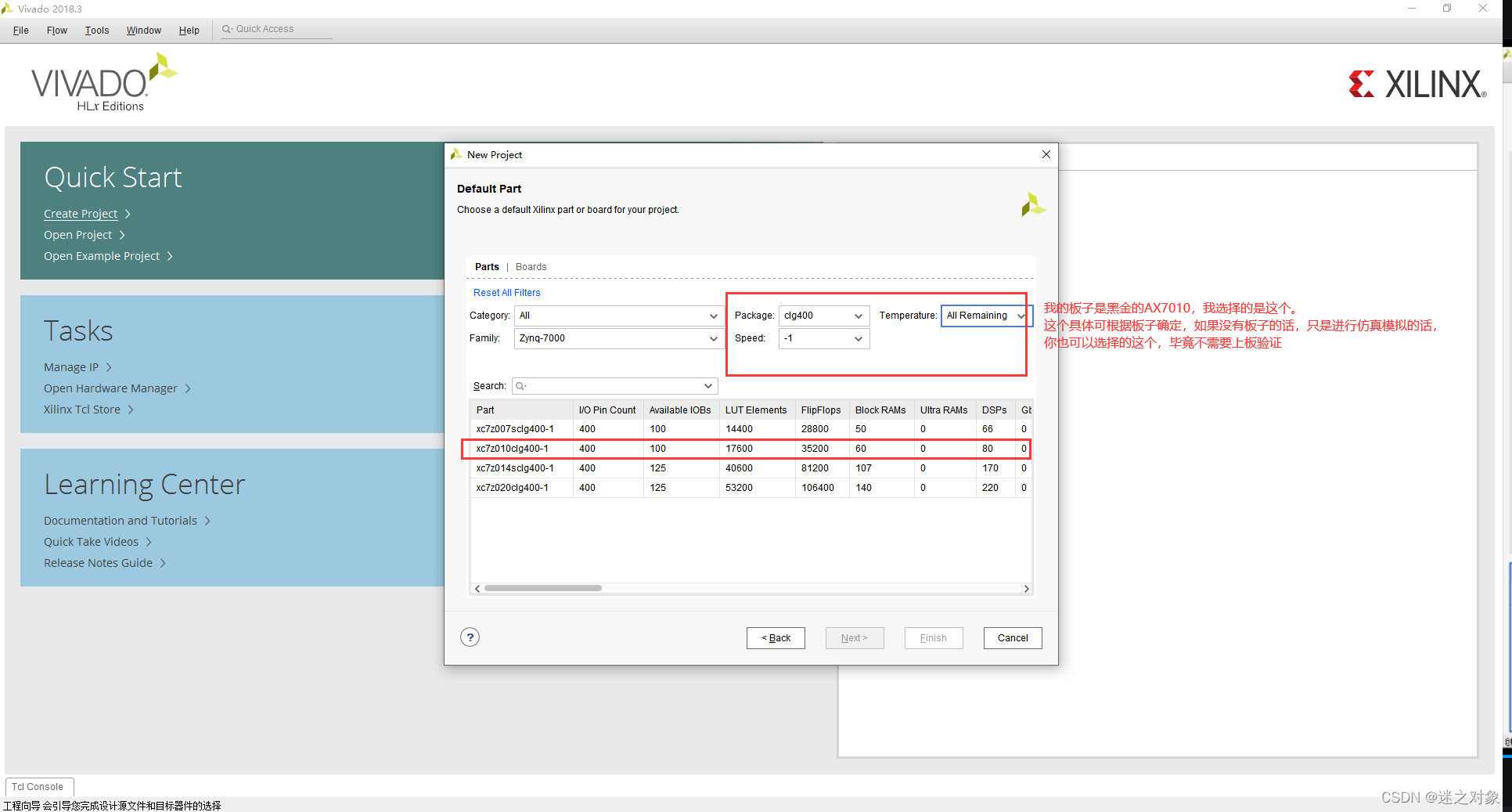Open the Category dropdown
The width and height of the screenshot is (1512, 812).
(x=618, y=316)
